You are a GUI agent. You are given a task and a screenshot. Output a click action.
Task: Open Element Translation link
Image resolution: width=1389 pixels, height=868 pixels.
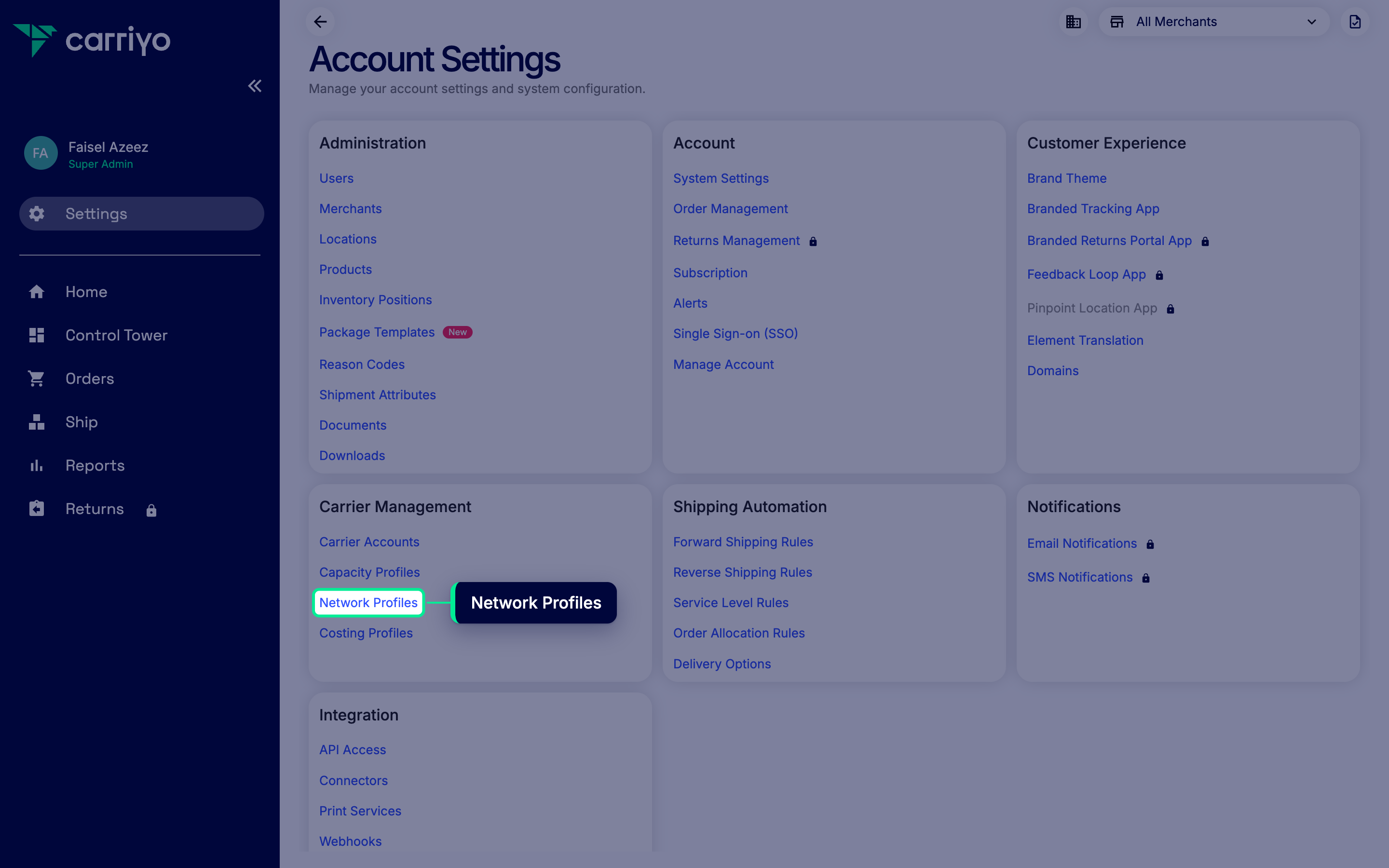[1085, 340]
